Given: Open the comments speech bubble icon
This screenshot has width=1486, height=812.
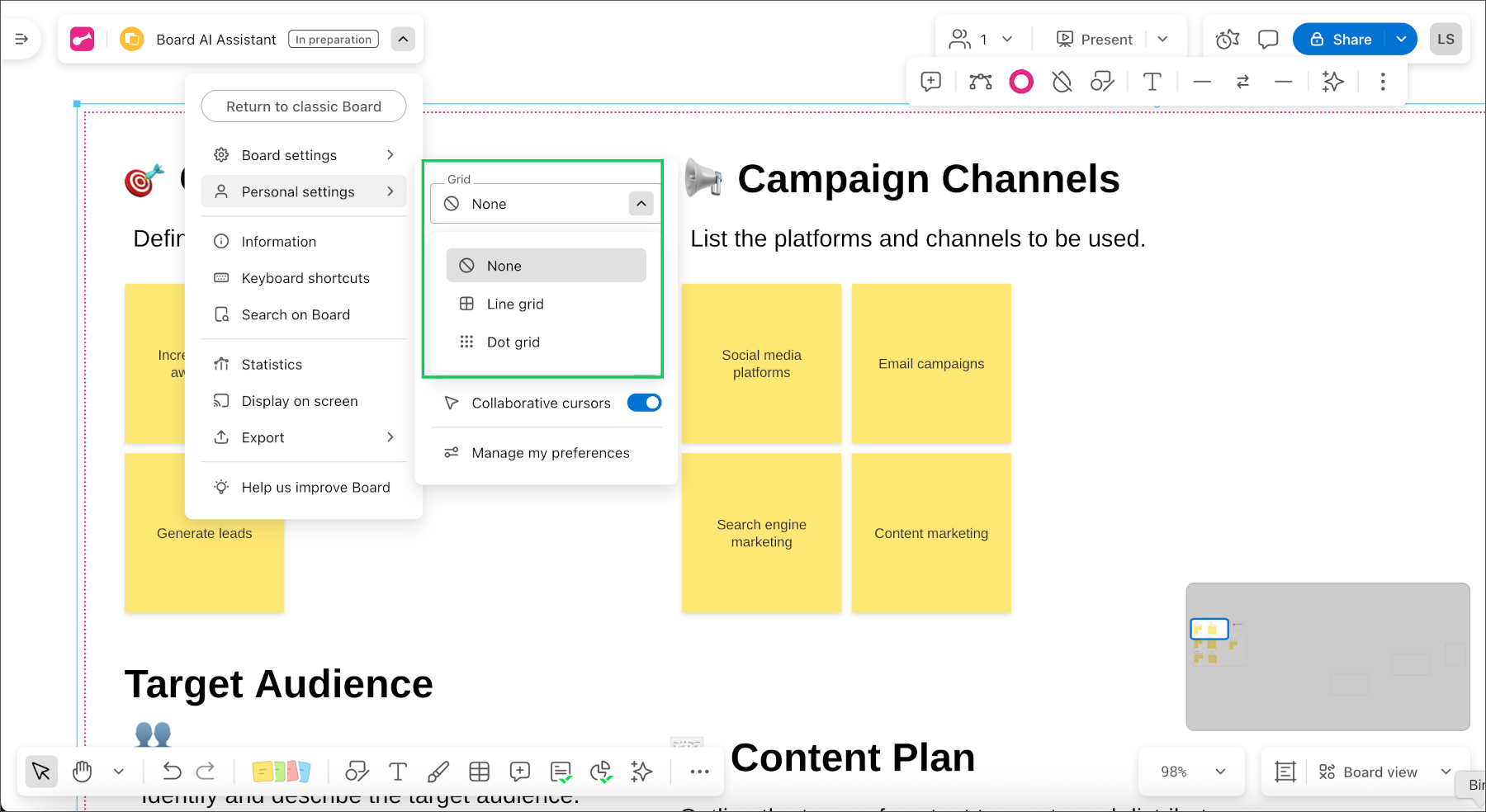Looking at the screenshot, I should (x=1267, y=39).
